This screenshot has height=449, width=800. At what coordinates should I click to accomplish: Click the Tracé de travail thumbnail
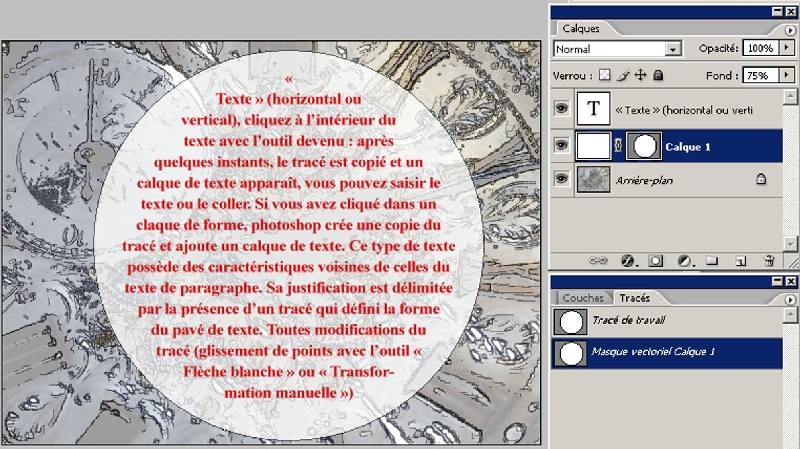570,322
